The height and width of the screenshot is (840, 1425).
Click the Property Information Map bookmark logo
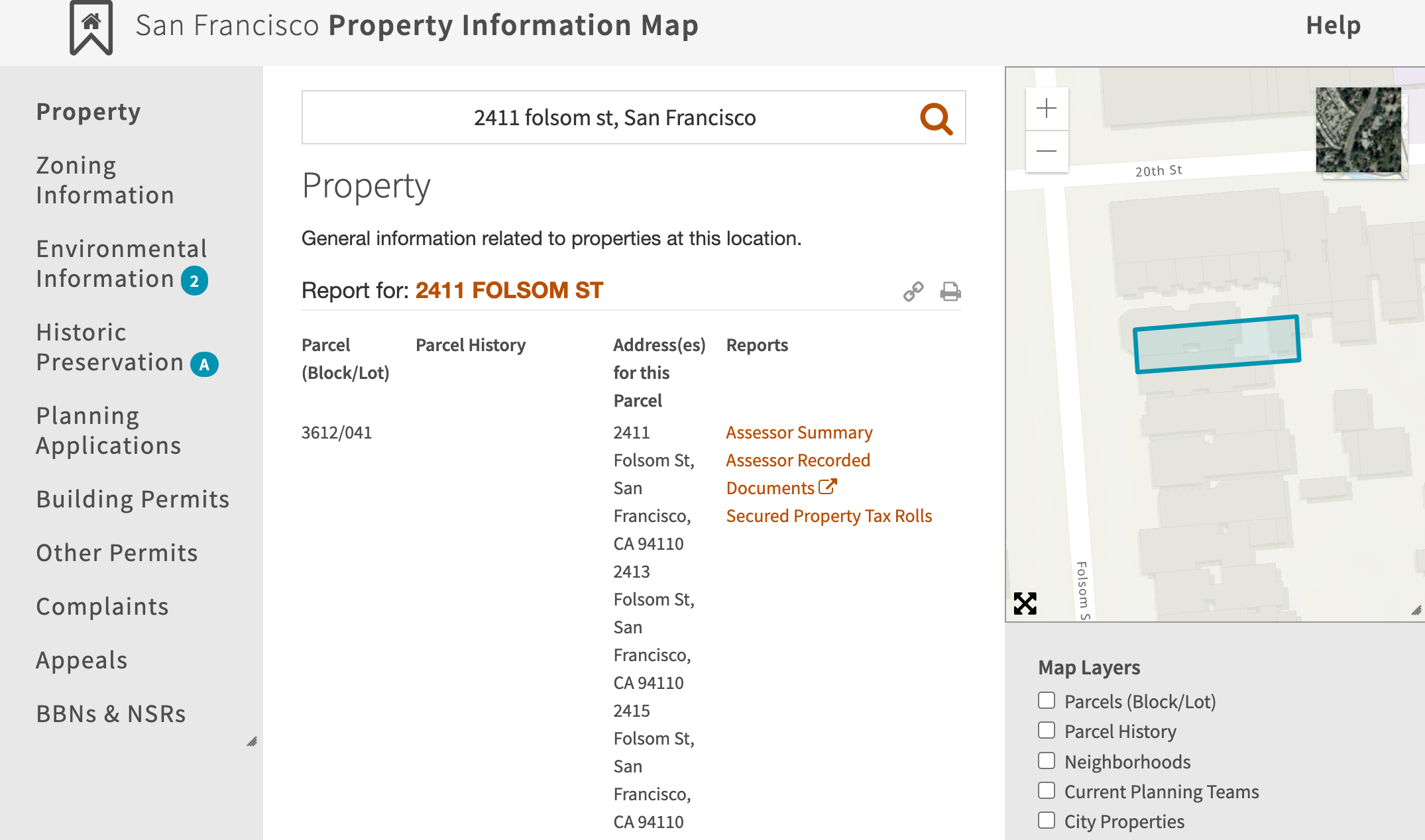(x=91, y=27)
